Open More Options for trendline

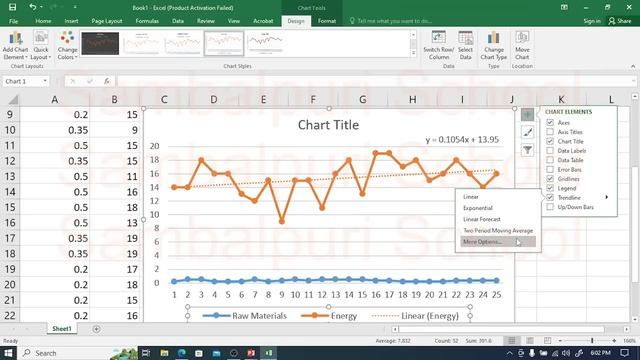pos(498,242)
